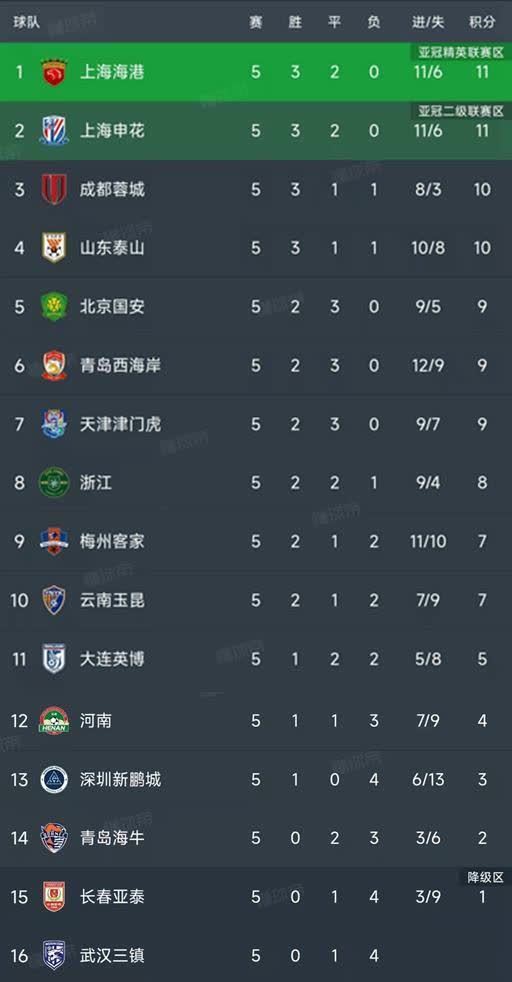This screenshot has width=512, height=982.
Task: Select the 积分 column header
Action: coord(482,22)
